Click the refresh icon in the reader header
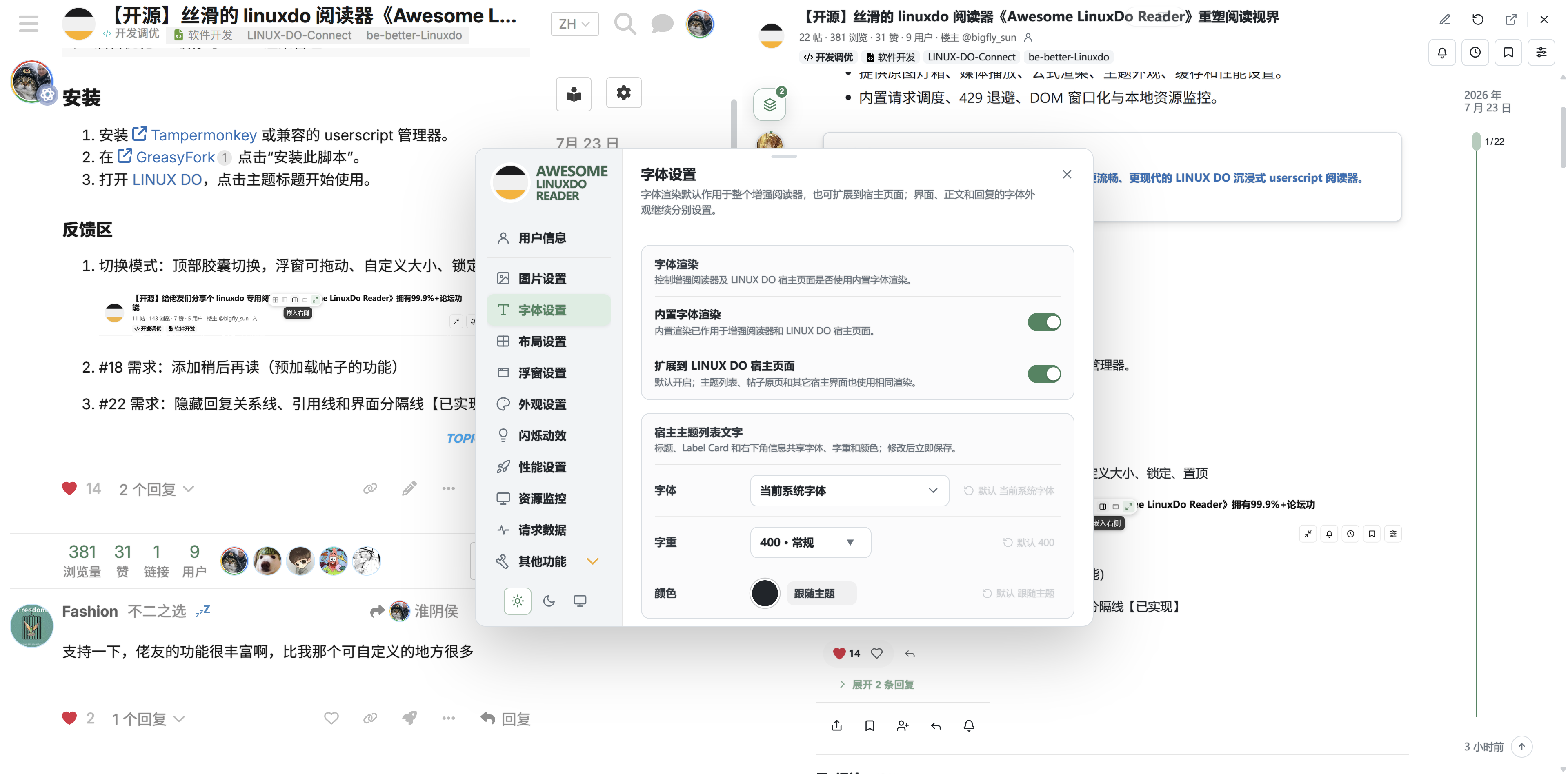Viewport: 1568px width, 774px height. click(1478, 20)
